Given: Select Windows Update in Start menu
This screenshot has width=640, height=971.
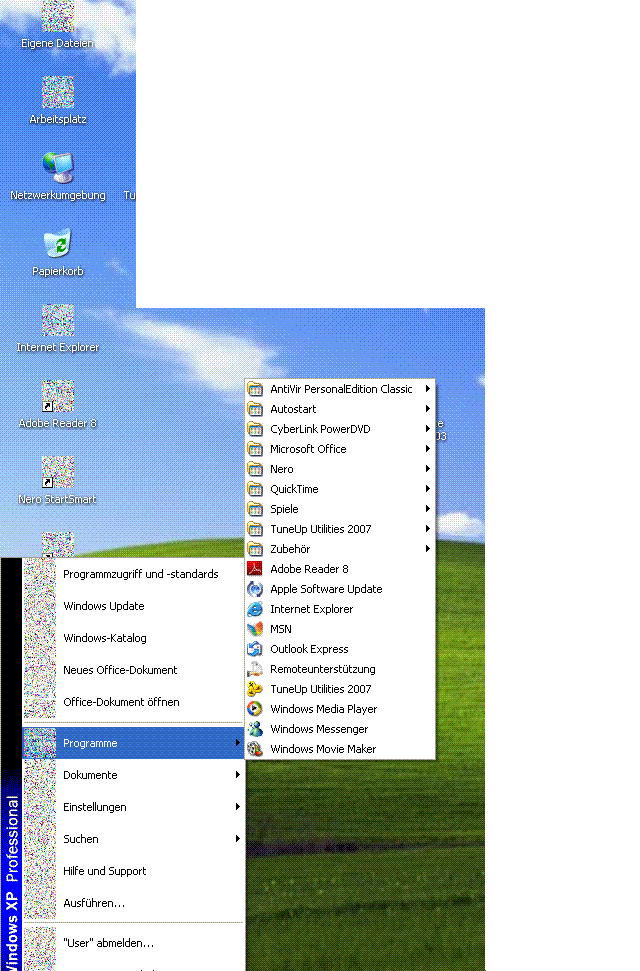Looking at the screenshot, I should point(133,606).
